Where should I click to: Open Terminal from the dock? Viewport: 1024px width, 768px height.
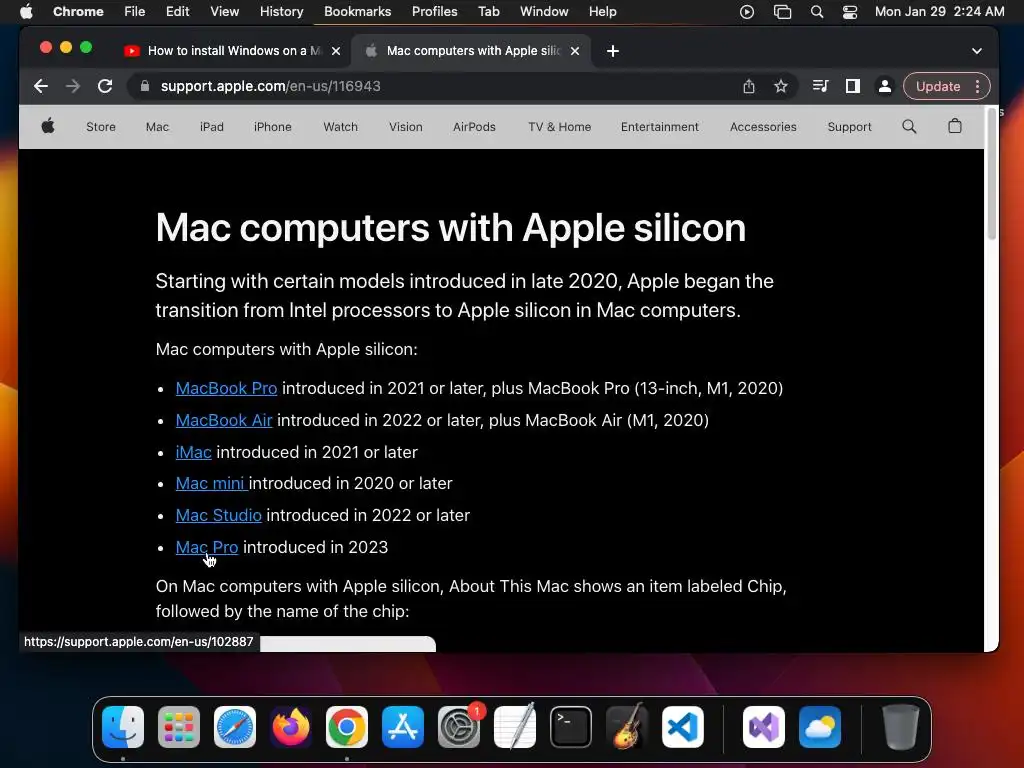[x=571, y=726]
